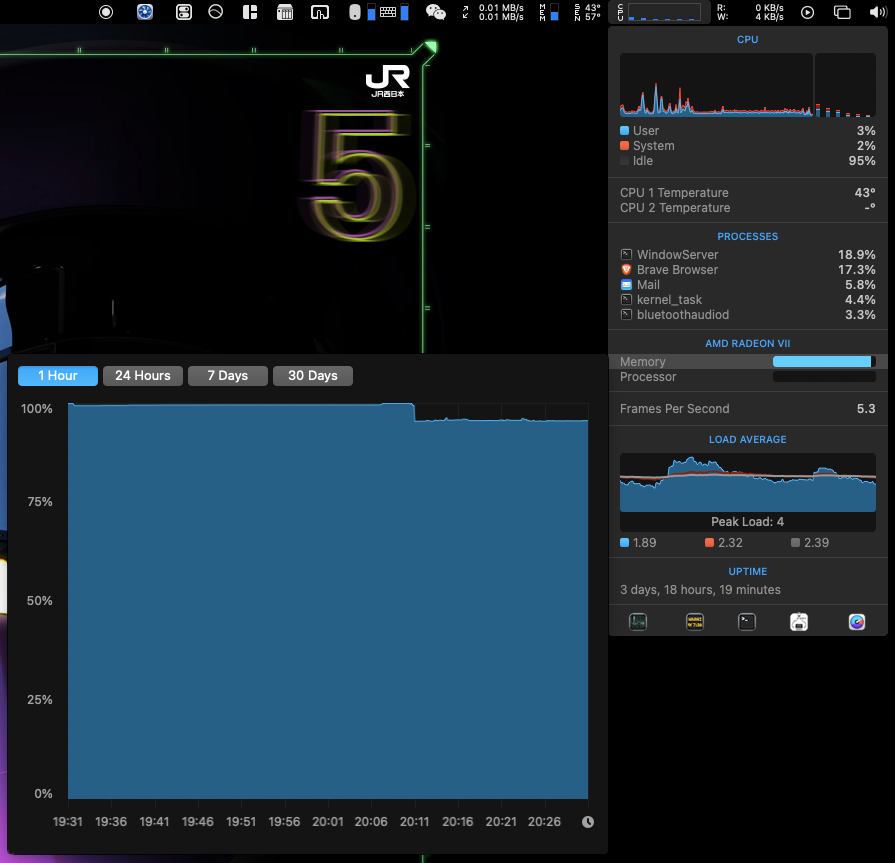Open WeChat menu bar icon
The image size is (895, 863).
pyautogui.click(x=436, y=12)
